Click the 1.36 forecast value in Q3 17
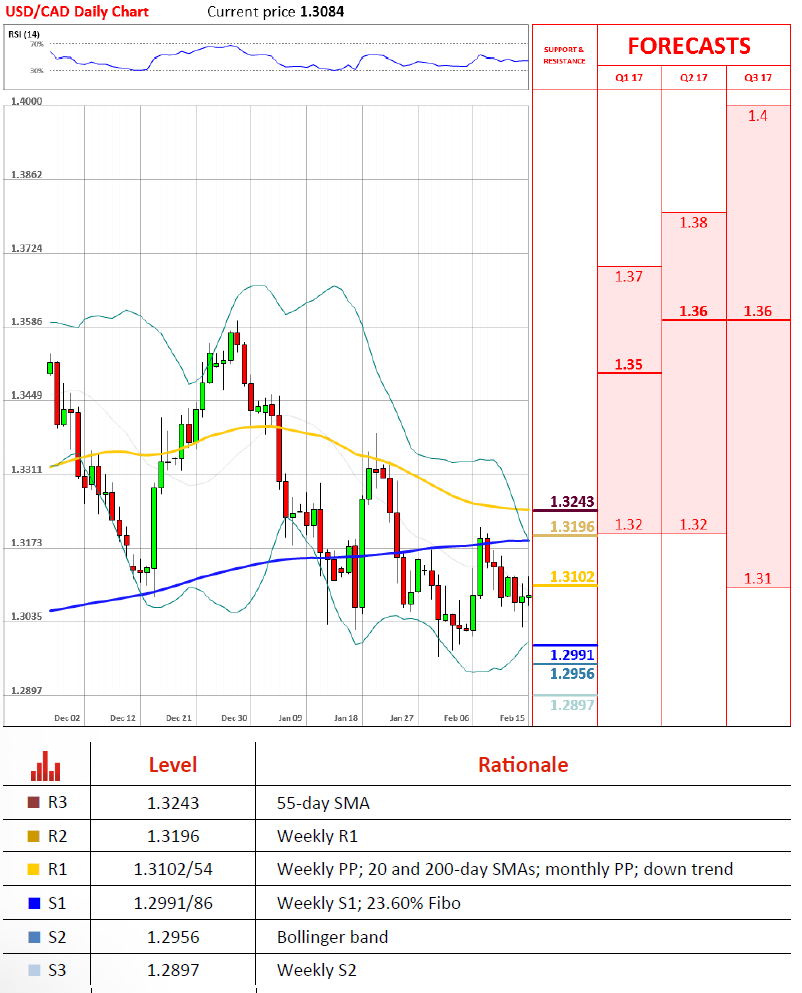This screenshot has height=993, width=802. pos(758,312)
